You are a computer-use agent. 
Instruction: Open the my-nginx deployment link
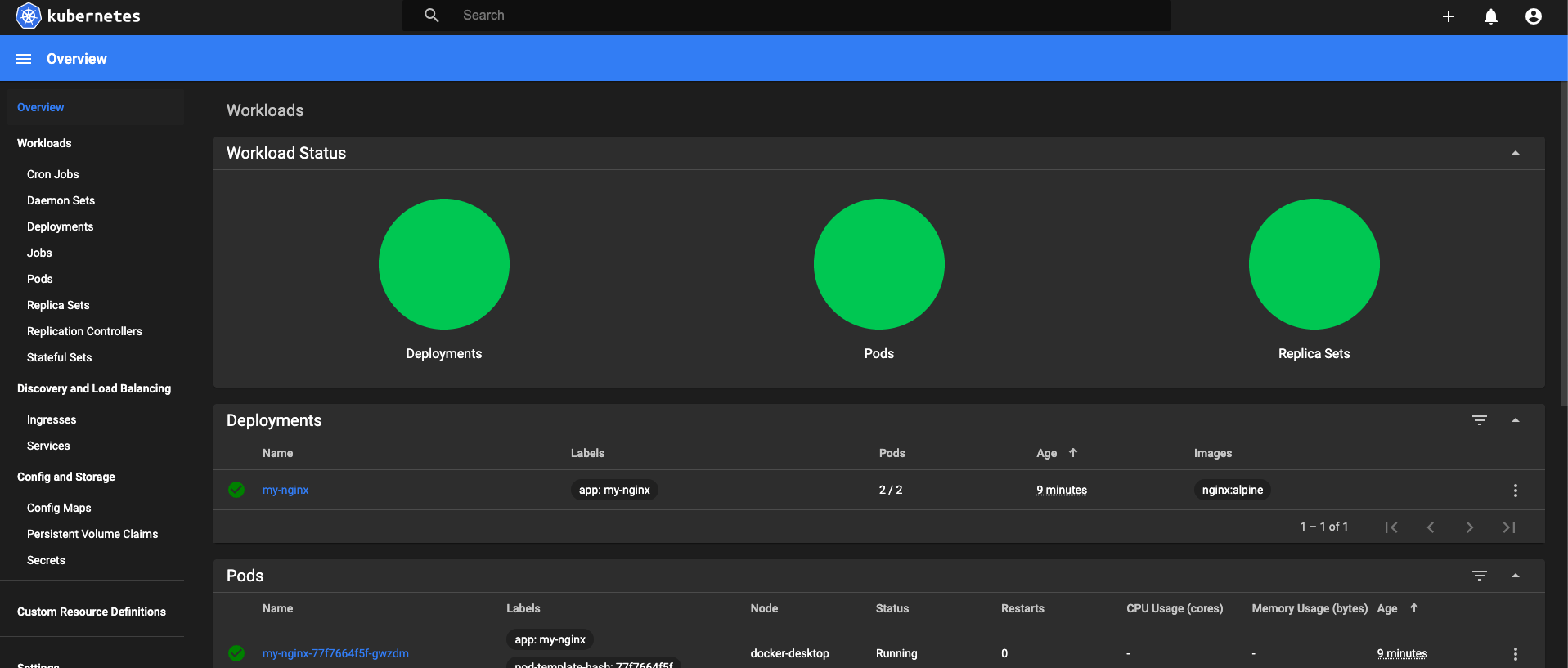coord(285,490)
